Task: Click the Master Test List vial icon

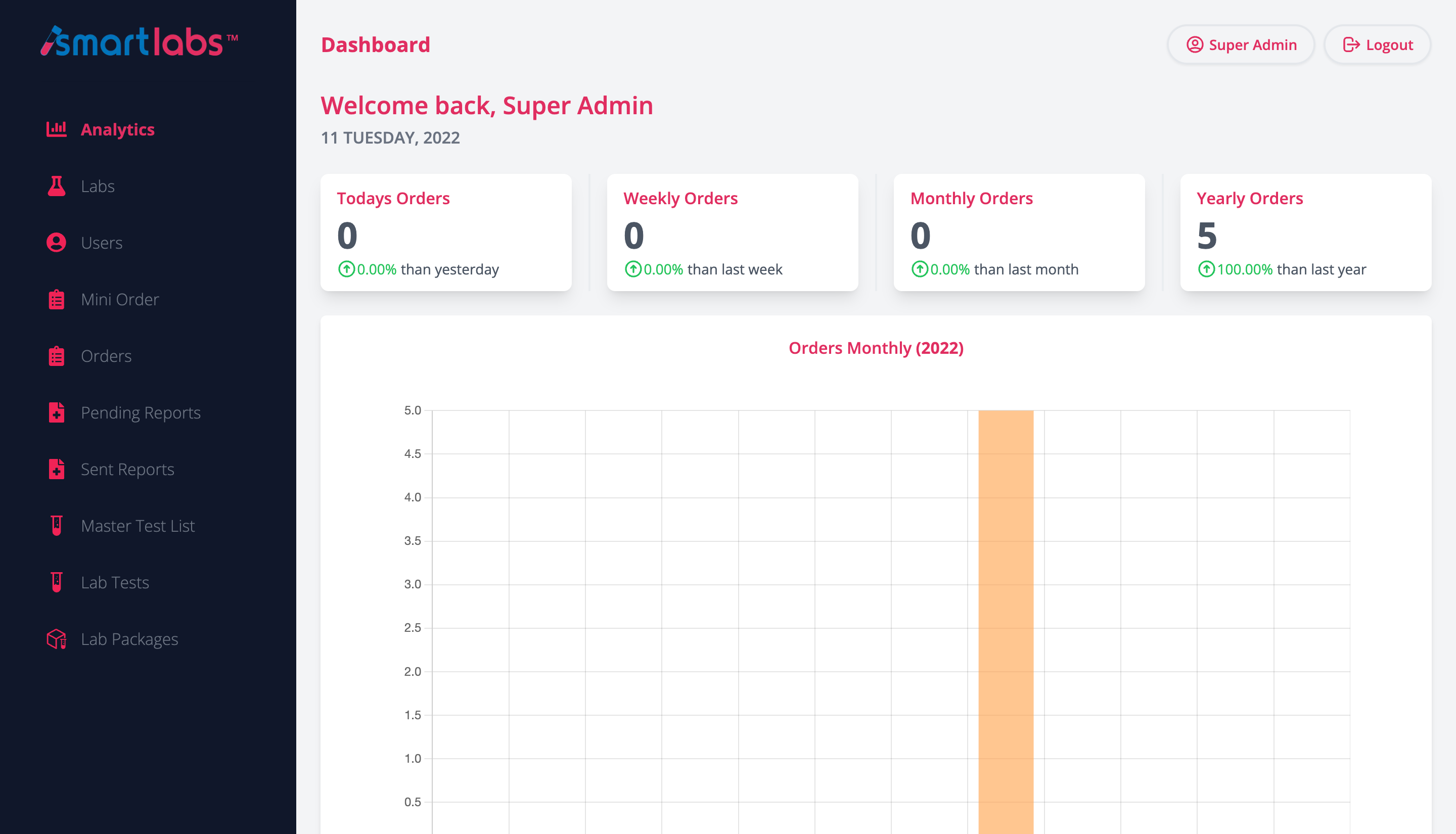Action: point(56,525)
